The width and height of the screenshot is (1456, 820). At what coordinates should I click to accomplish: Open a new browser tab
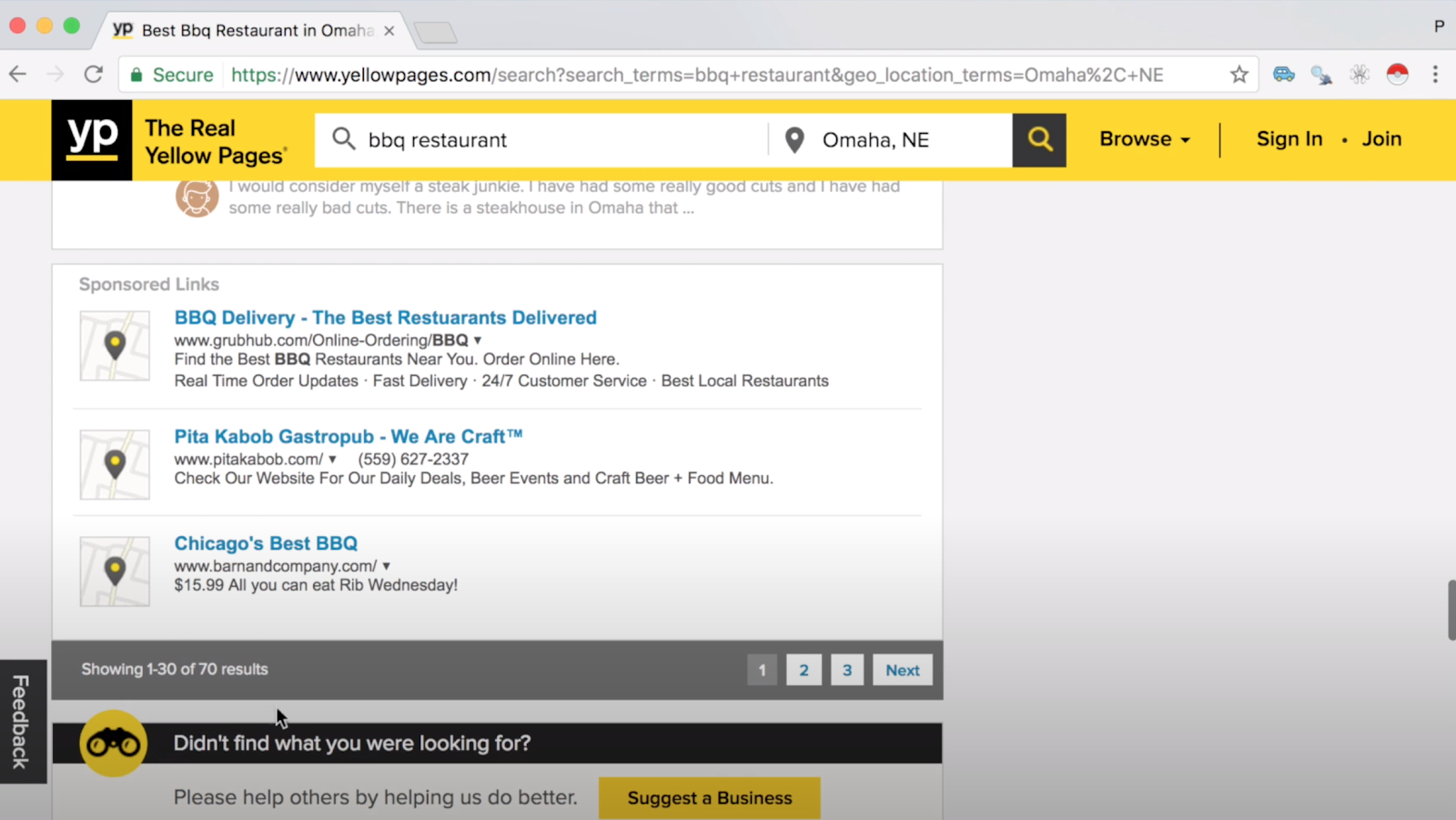(436, 33)
